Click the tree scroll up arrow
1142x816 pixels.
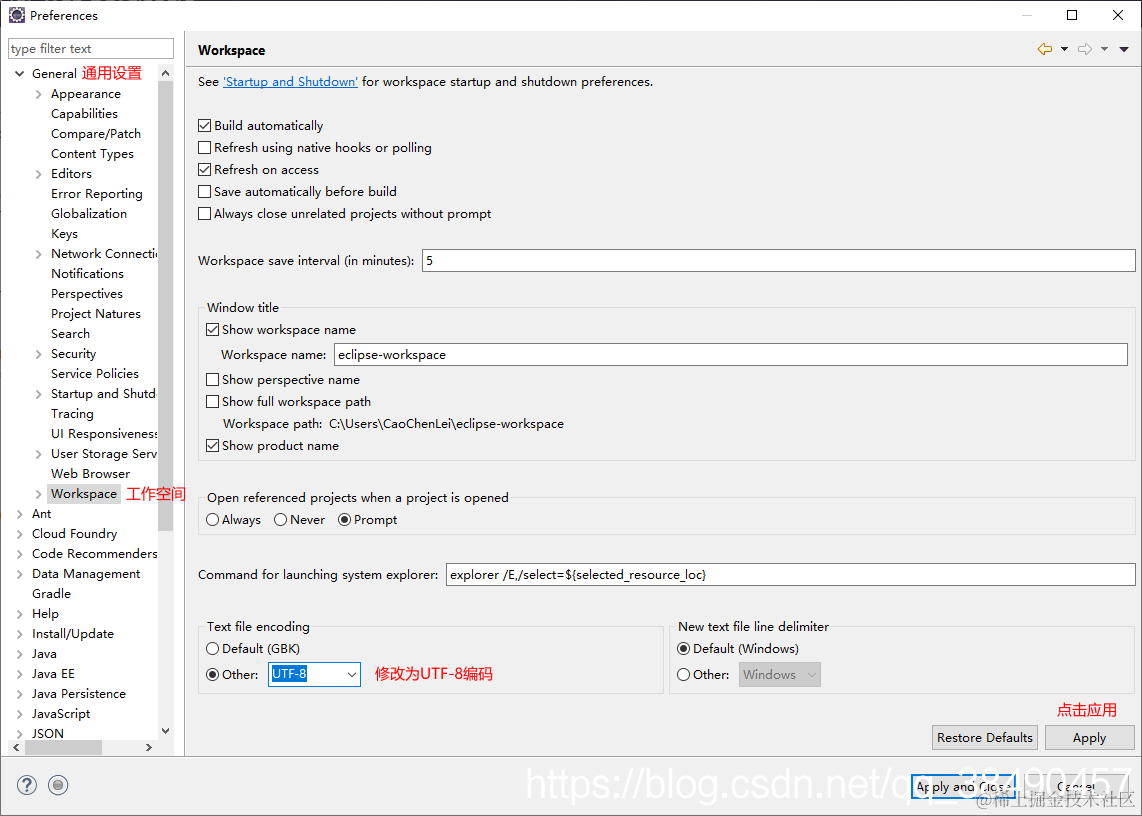165,74
